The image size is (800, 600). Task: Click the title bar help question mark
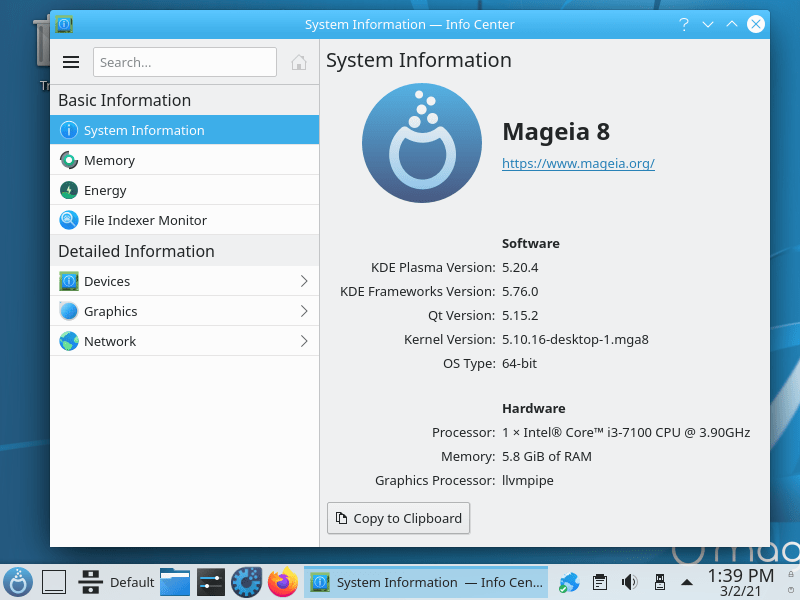point(684,24)
